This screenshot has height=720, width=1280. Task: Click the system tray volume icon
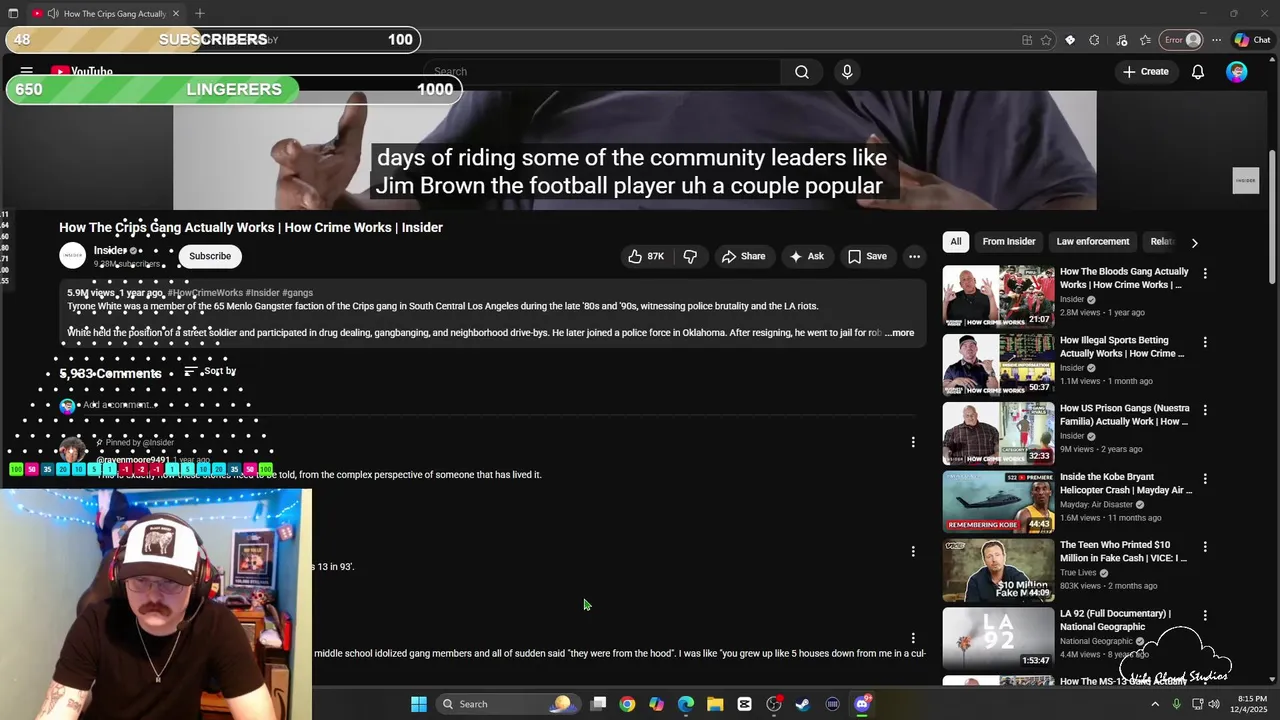click(x=1213, y=704)
